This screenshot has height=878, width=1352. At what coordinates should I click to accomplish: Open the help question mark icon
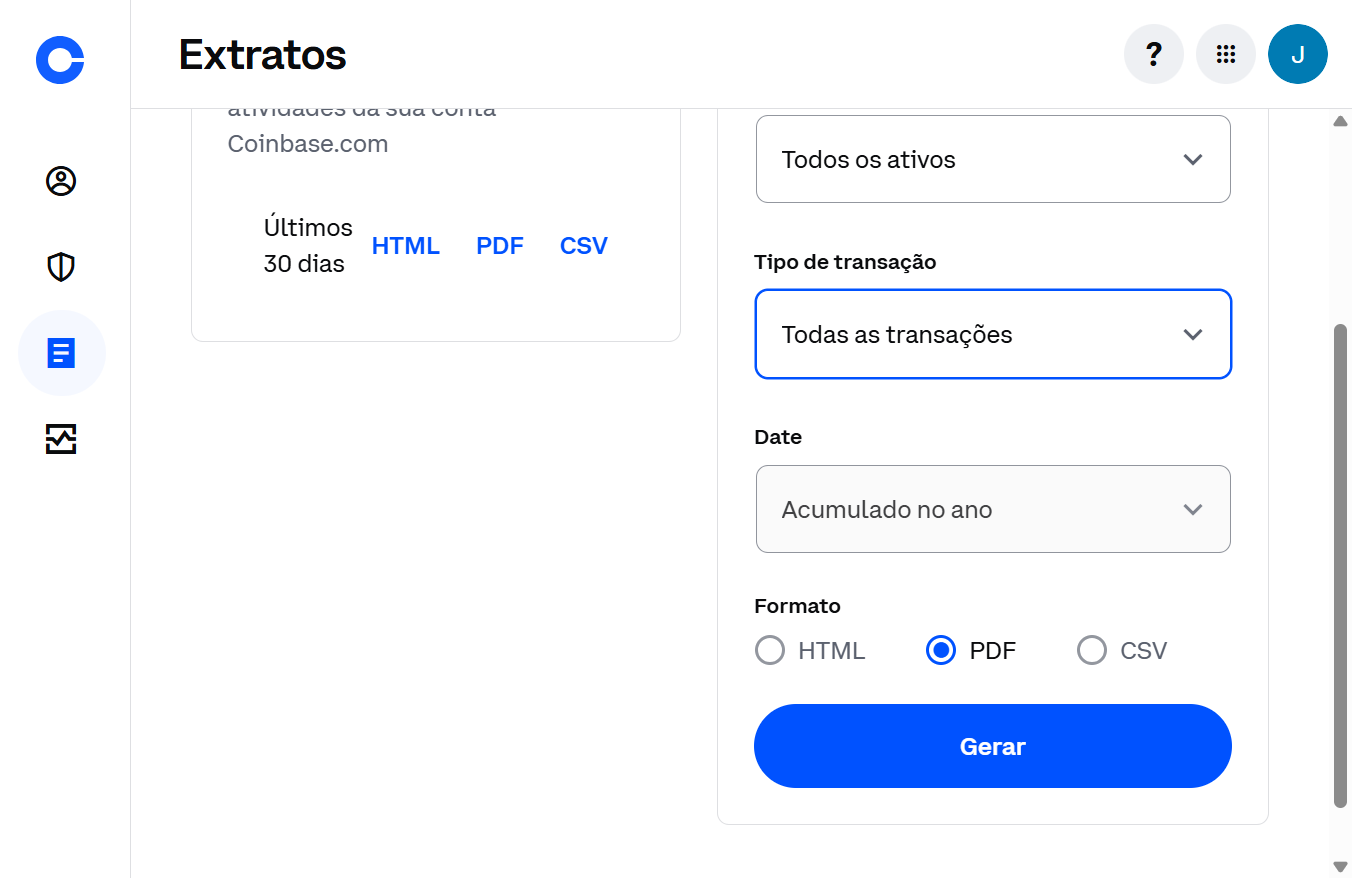(1154, 54)
